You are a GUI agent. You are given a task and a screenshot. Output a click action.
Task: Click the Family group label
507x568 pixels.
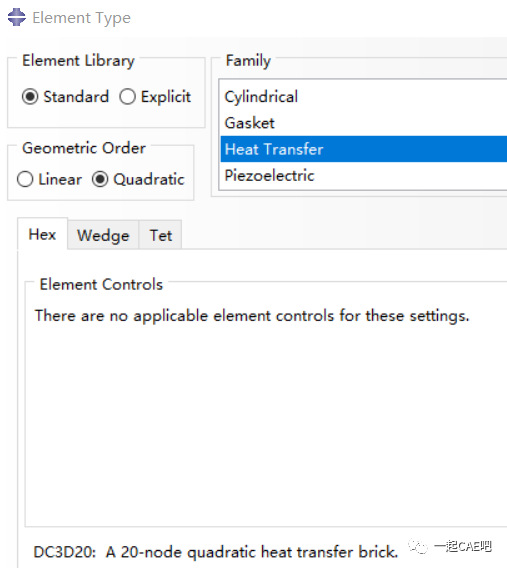[248, 60]
